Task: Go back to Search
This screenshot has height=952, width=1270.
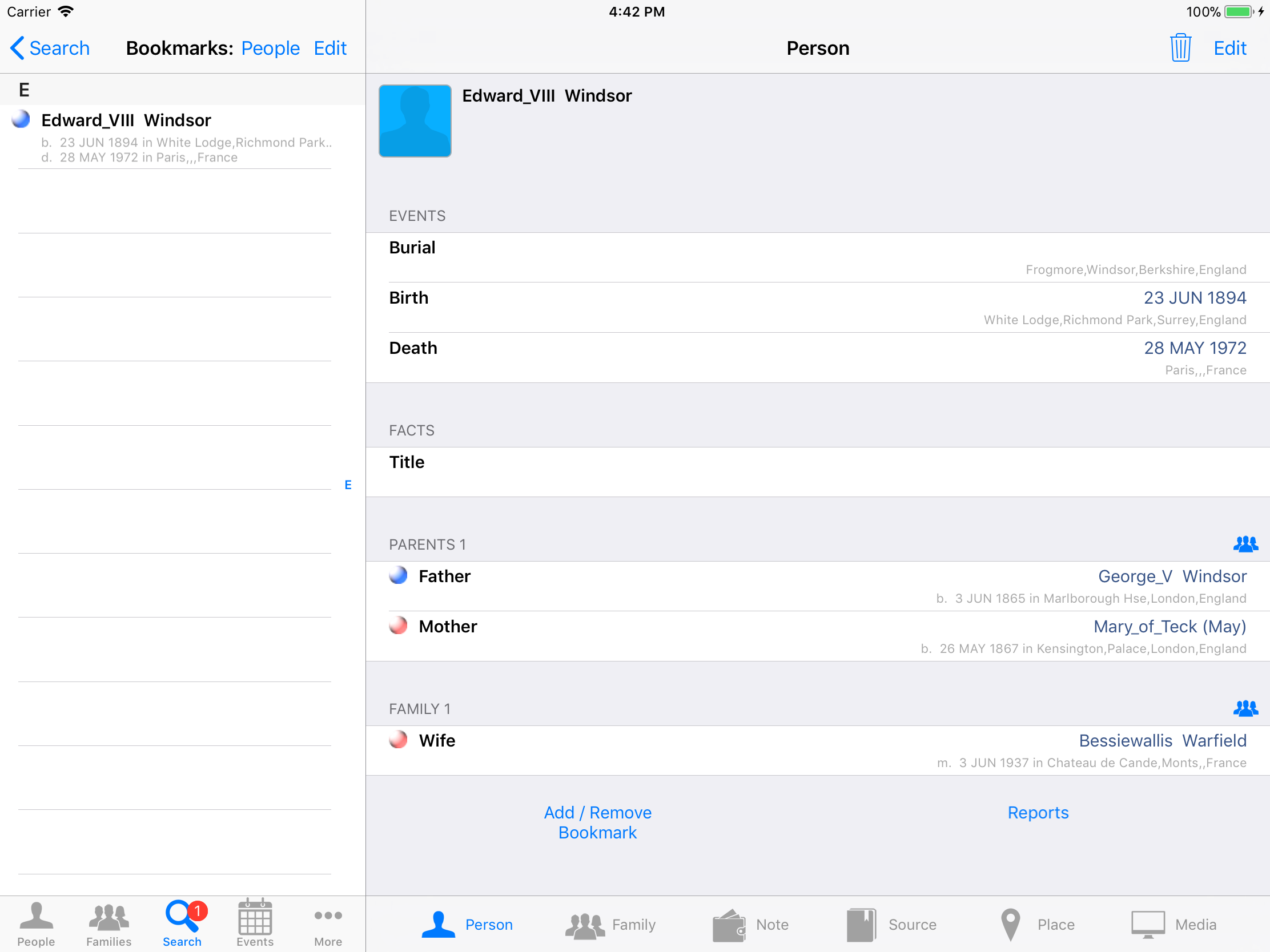Action: (x=50, y=48)
